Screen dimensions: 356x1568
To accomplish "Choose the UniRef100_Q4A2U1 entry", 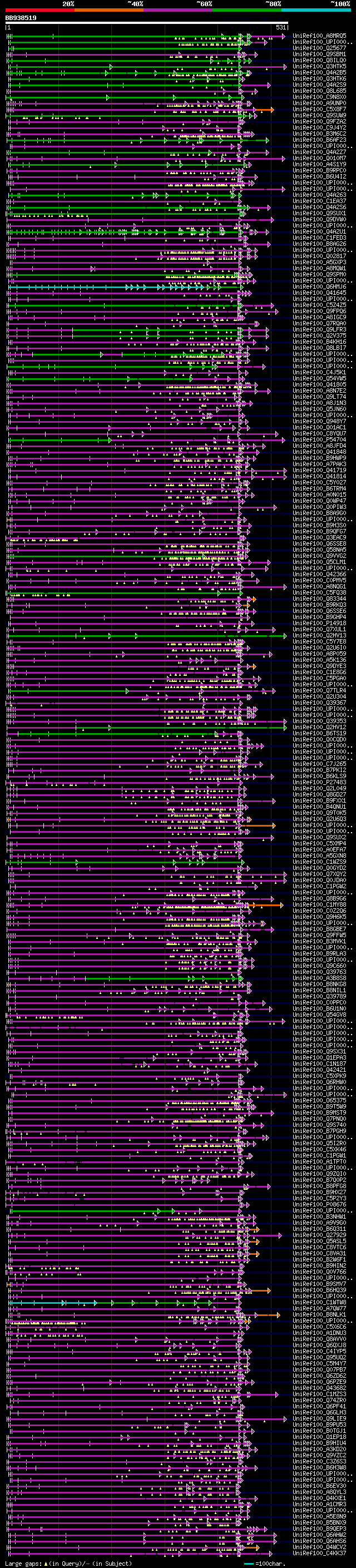I will tap(319, 231).
